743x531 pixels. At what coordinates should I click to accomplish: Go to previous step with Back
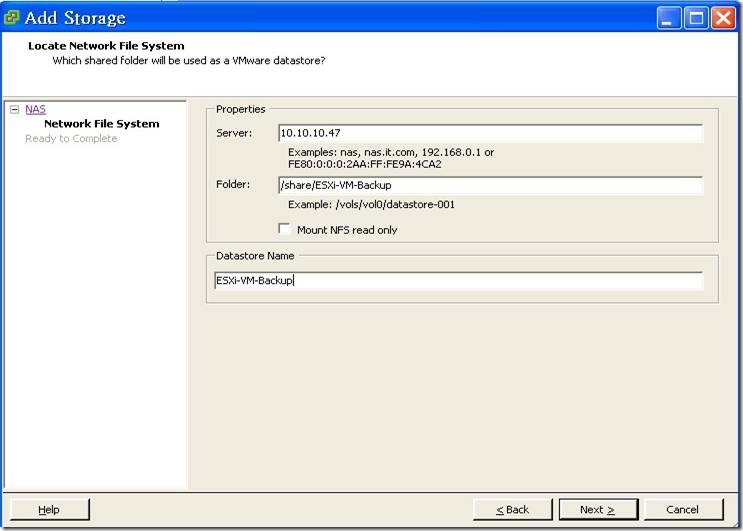[x=512, y=510]
